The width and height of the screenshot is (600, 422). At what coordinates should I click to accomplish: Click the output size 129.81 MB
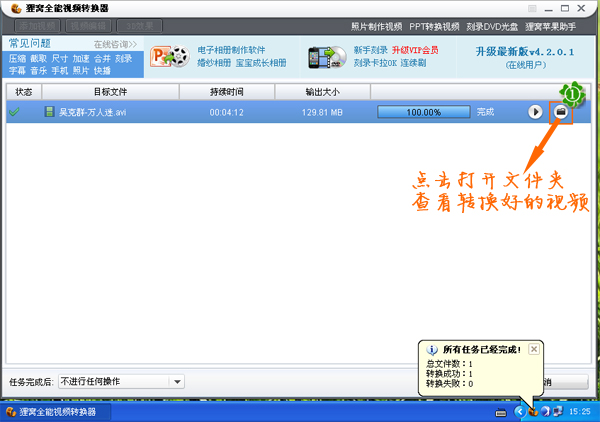[322, 112]
